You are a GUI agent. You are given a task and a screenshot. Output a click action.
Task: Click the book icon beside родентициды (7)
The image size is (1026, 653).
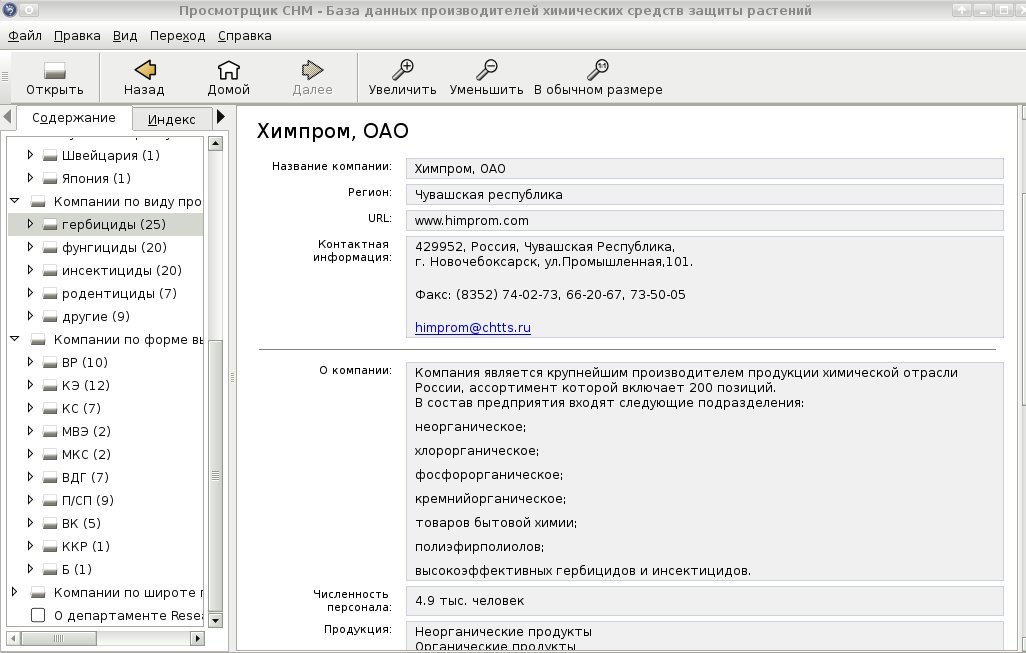point(50,293)
